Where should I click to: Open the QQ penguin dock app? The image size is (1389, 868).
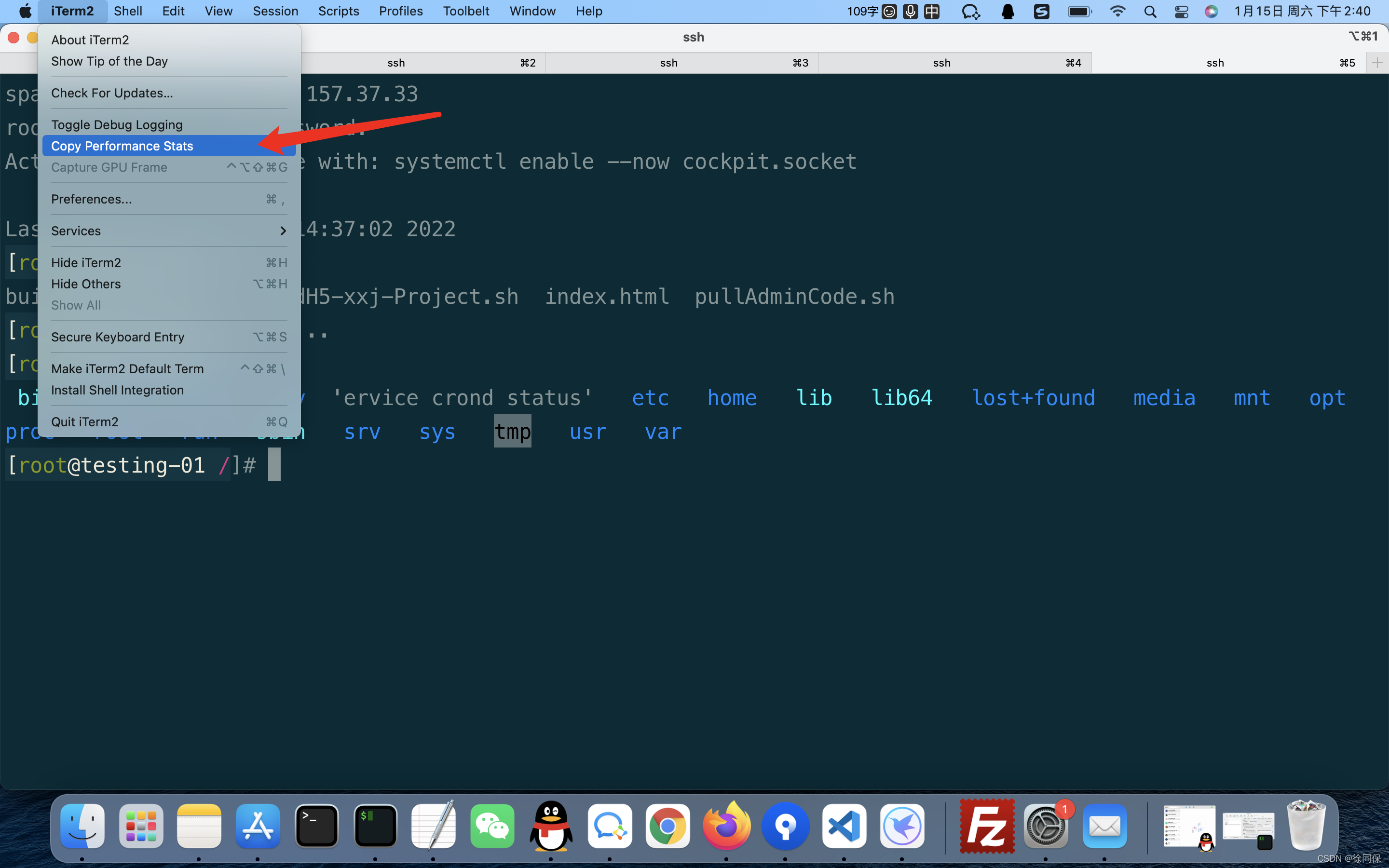point(551,826)
